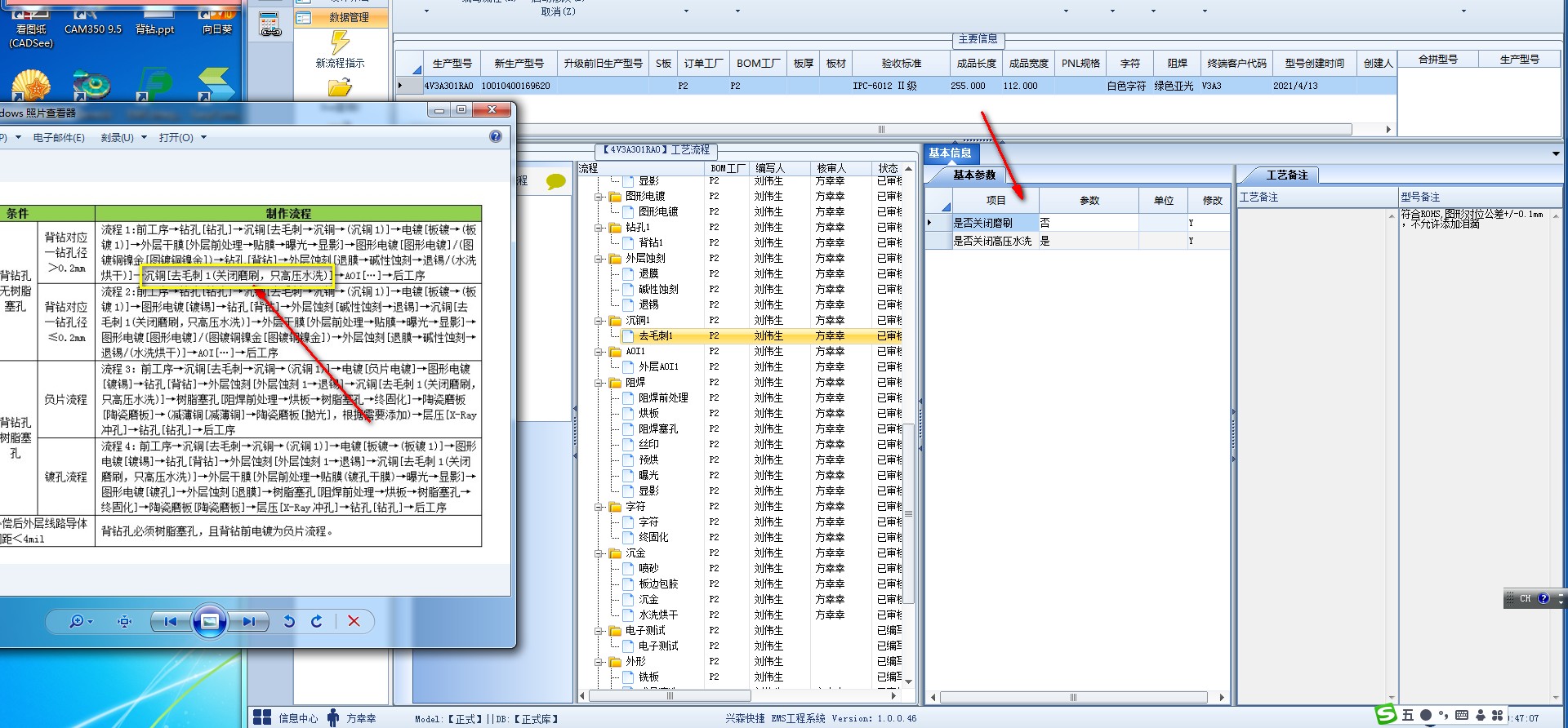1568x728 pixels.
Task: Toggle the full/half-width circle on the IME bar
Action: click(1426, 716)
